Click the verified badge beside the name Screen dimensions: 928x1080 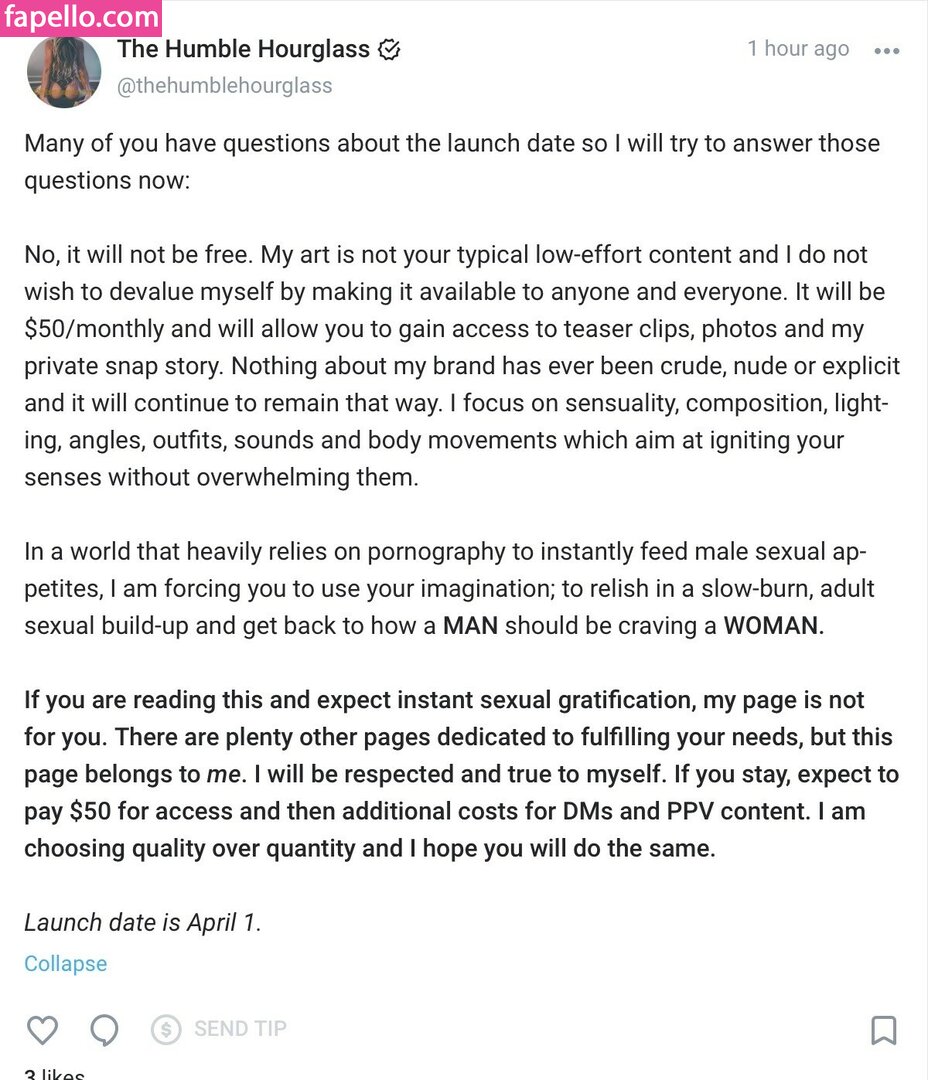pos(389,49)
